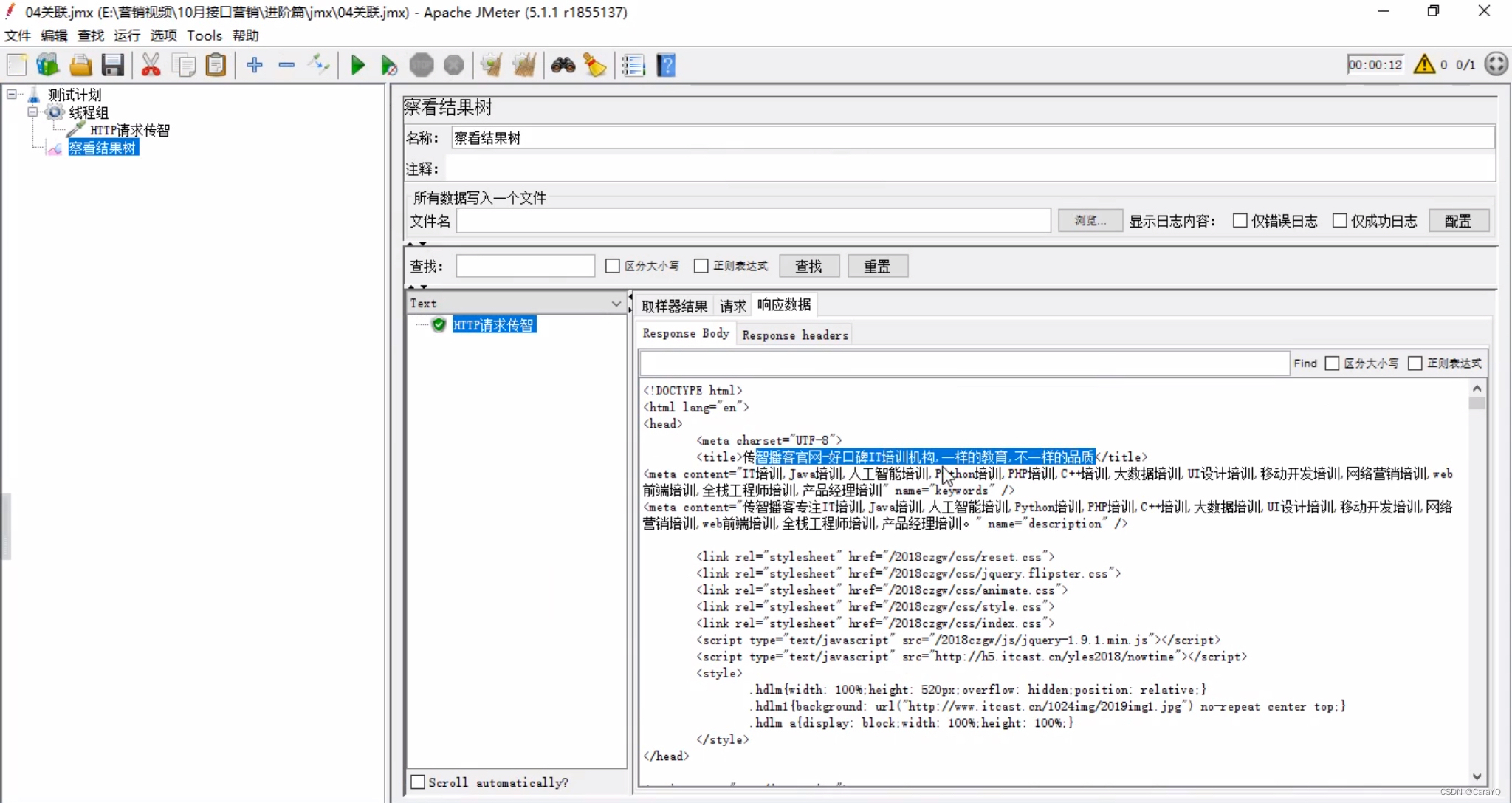Click the warning triangle log icon

pos(1424,64)
